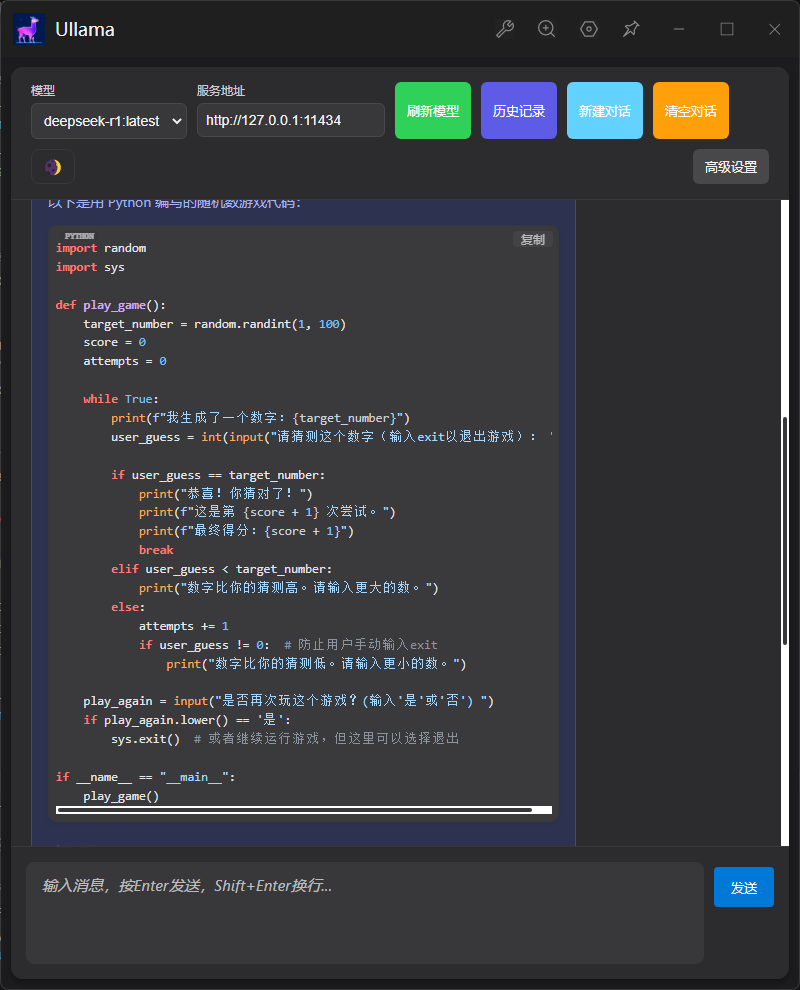This screenshot has width=800, height=990.
Task: Click the 服务地址 label
Action: (x=221, y=90)
